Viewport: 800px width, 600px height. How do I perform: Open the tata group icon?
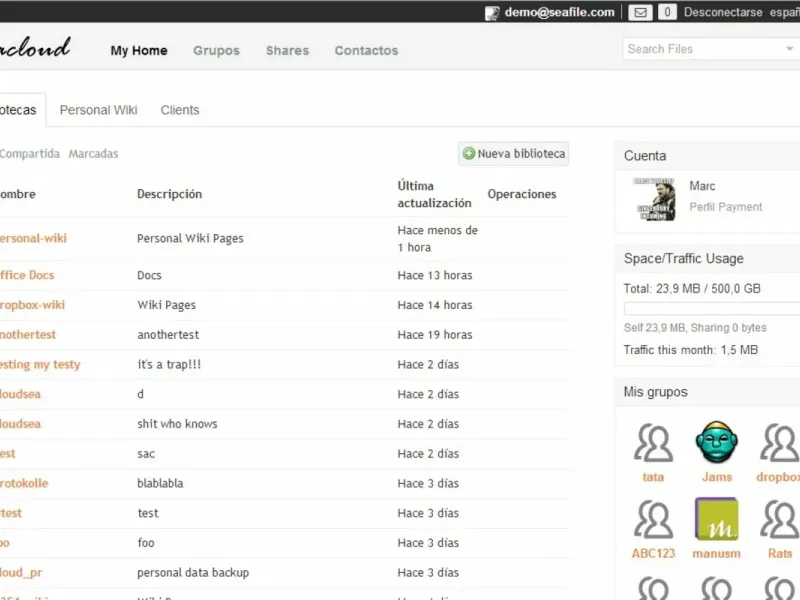coord(653,442)
